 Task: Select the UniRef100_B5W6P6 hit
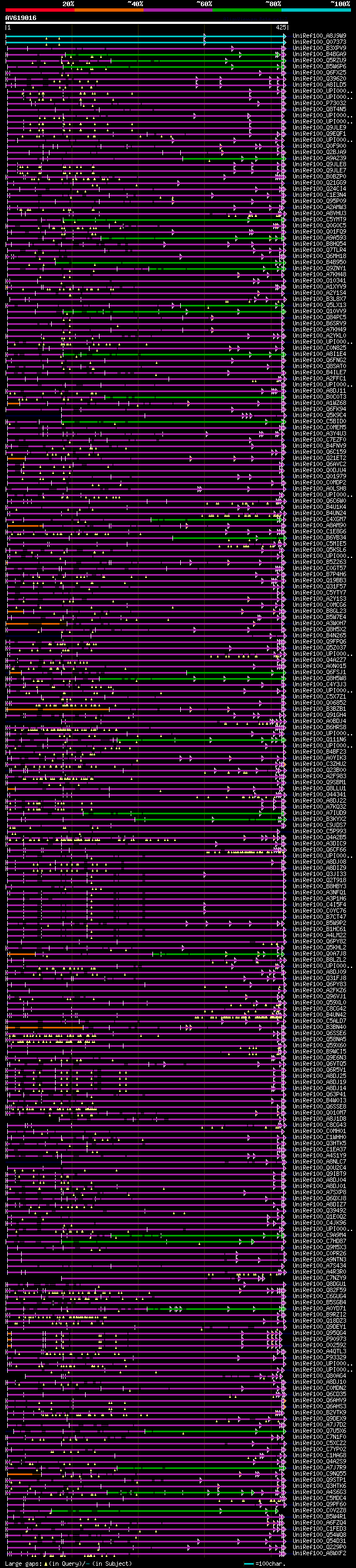(319, 66)
